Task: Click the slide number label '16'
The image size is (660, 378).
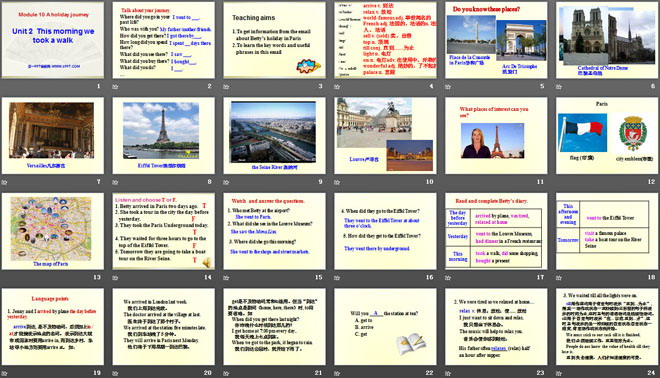Action: [429, 277]
